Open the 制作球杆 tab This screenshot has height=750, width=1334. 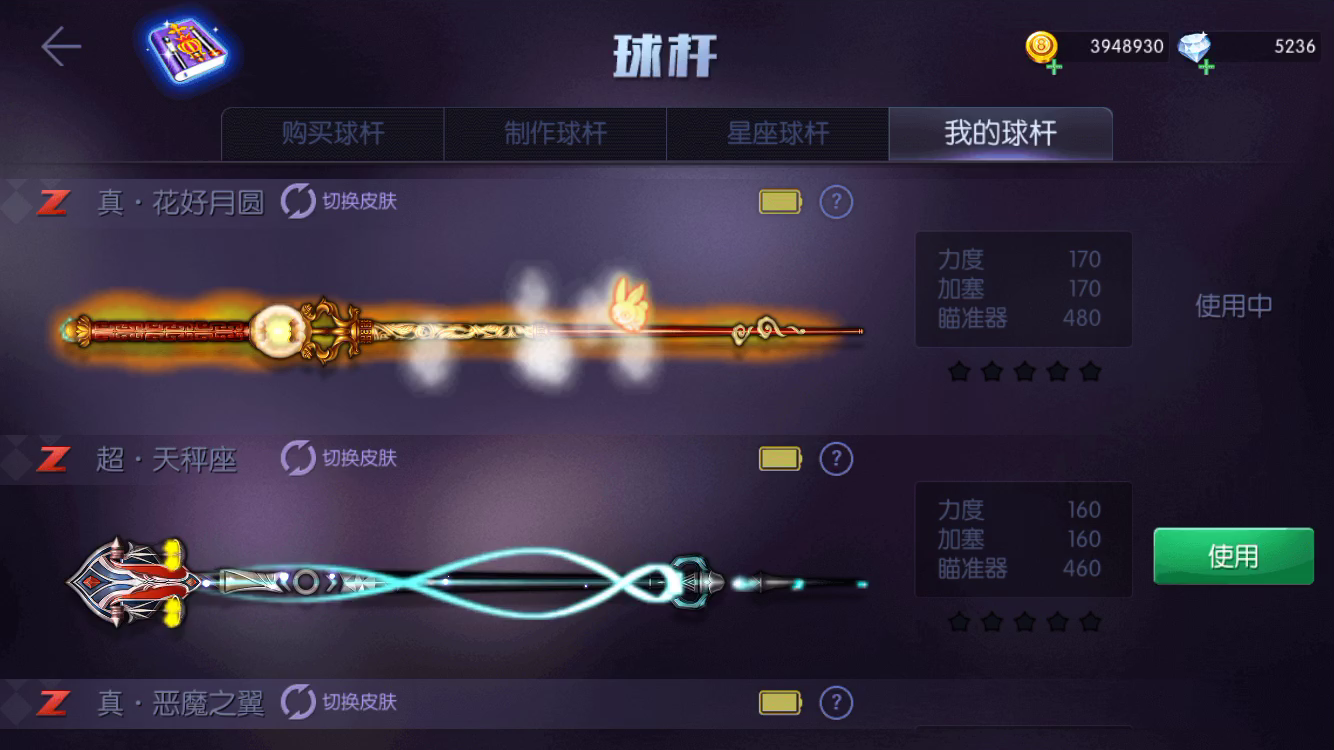pyautogui.click(x=555, y=134)
